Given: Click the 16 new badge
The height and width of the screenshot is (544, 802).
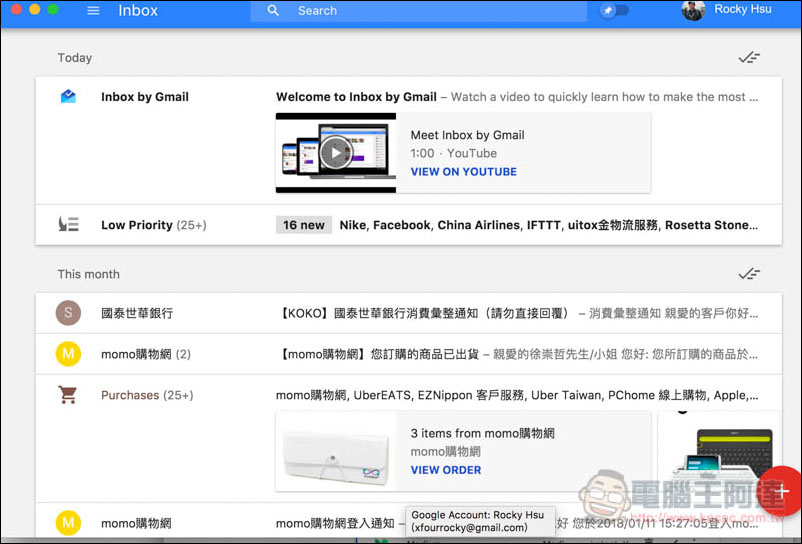Looking at the screenshot, I should click(304, 225).
